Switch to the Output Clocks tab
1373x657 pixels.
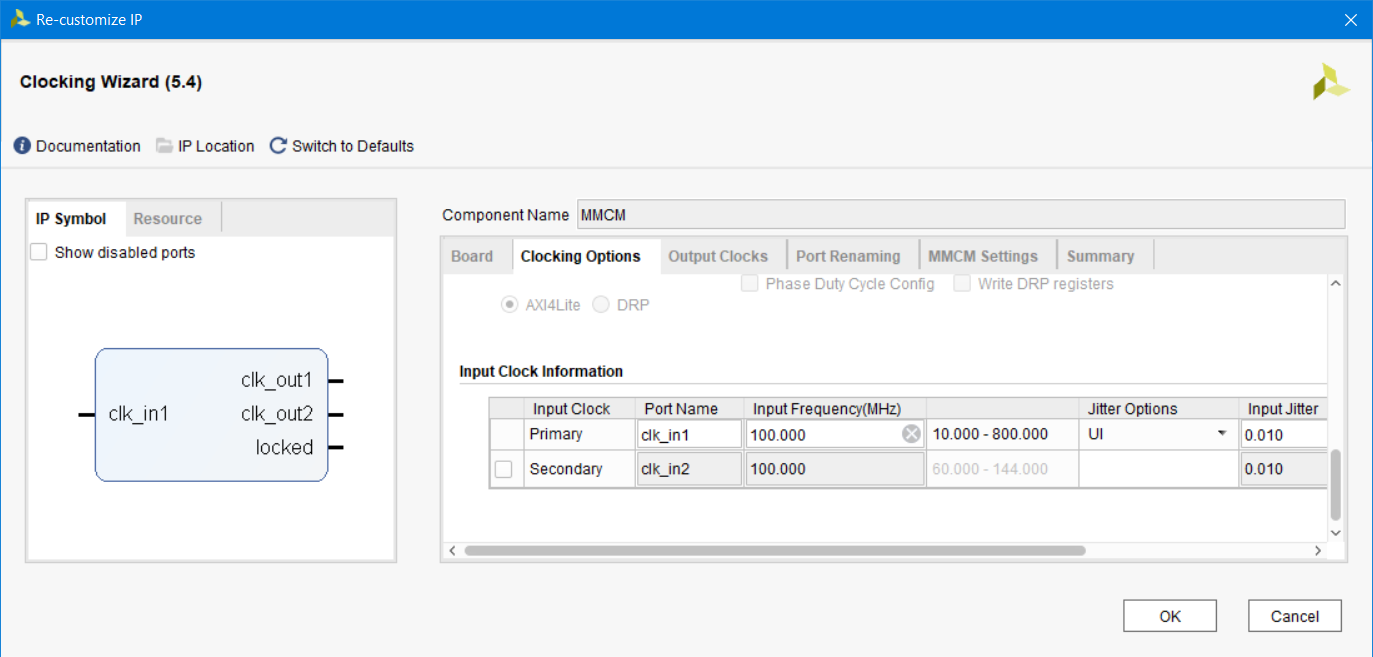pyautogui.click(x=717, y=256)
